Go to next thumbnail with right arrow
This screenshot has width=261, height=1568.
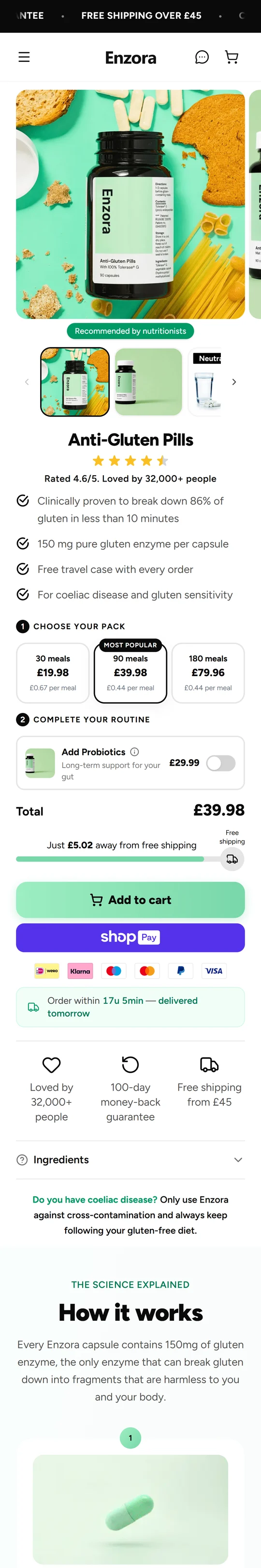(x=234, y=382)
